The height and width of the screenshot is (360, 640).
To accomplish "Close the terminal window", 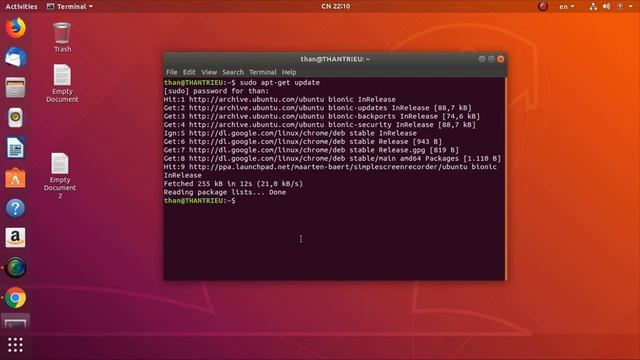I will tap(500, 59).
